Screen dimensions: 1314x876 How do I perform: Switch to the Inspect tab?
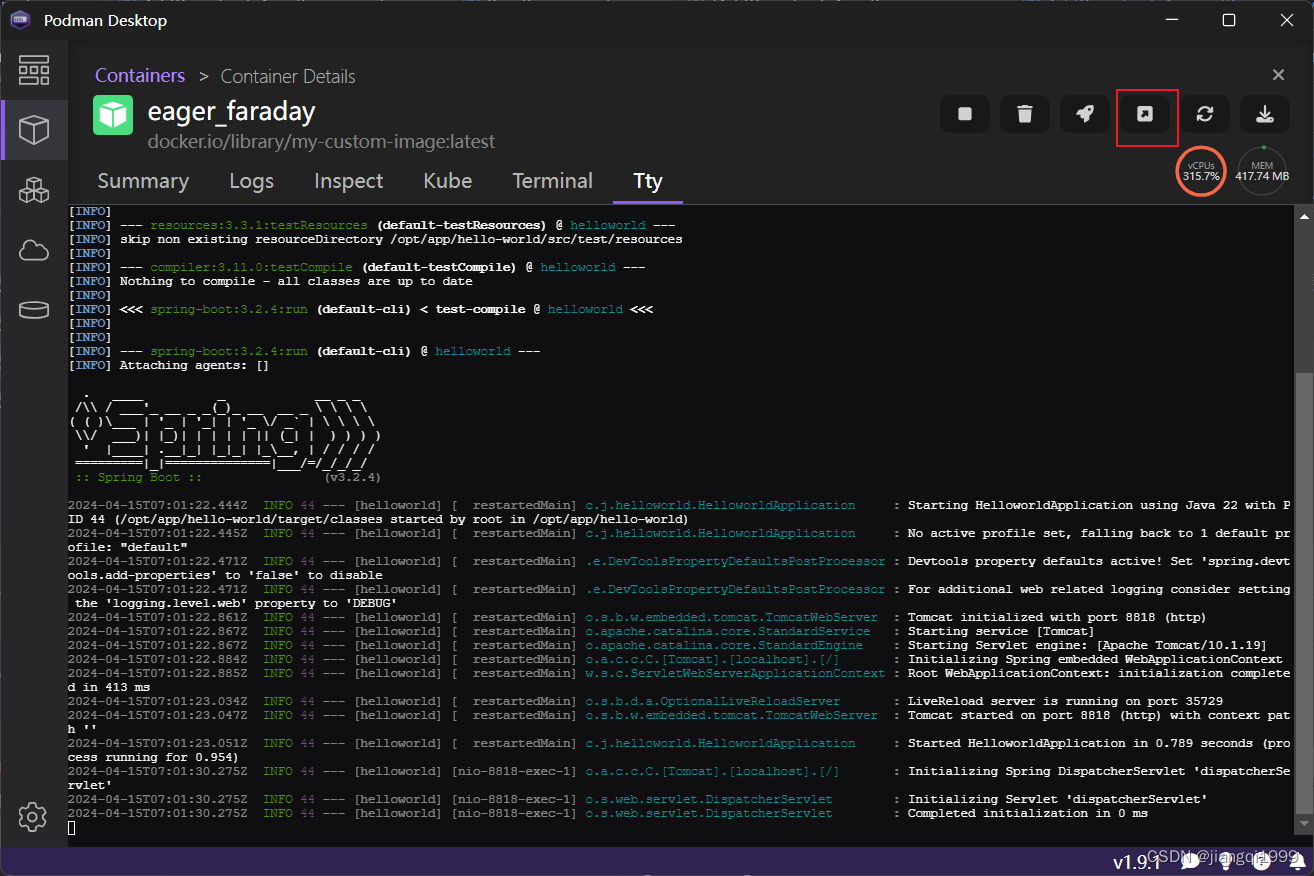click(348, 181)
